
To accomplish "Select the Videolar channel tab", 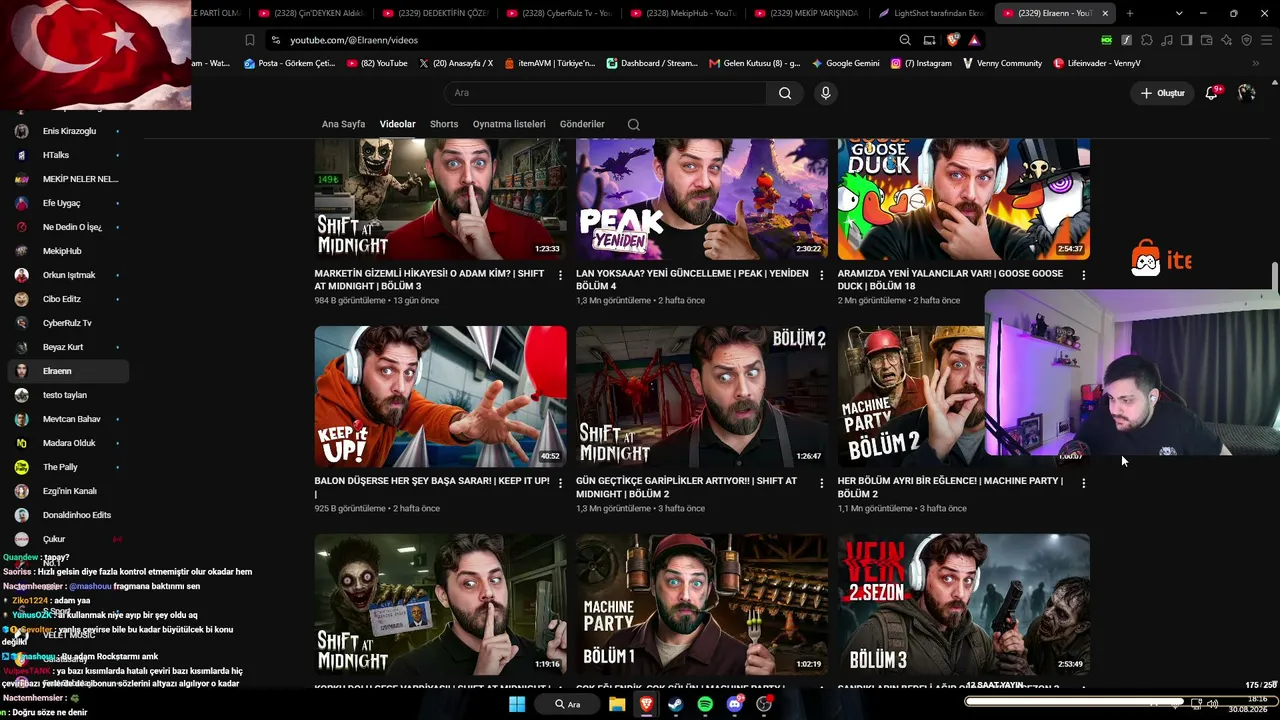I will 397,124.
